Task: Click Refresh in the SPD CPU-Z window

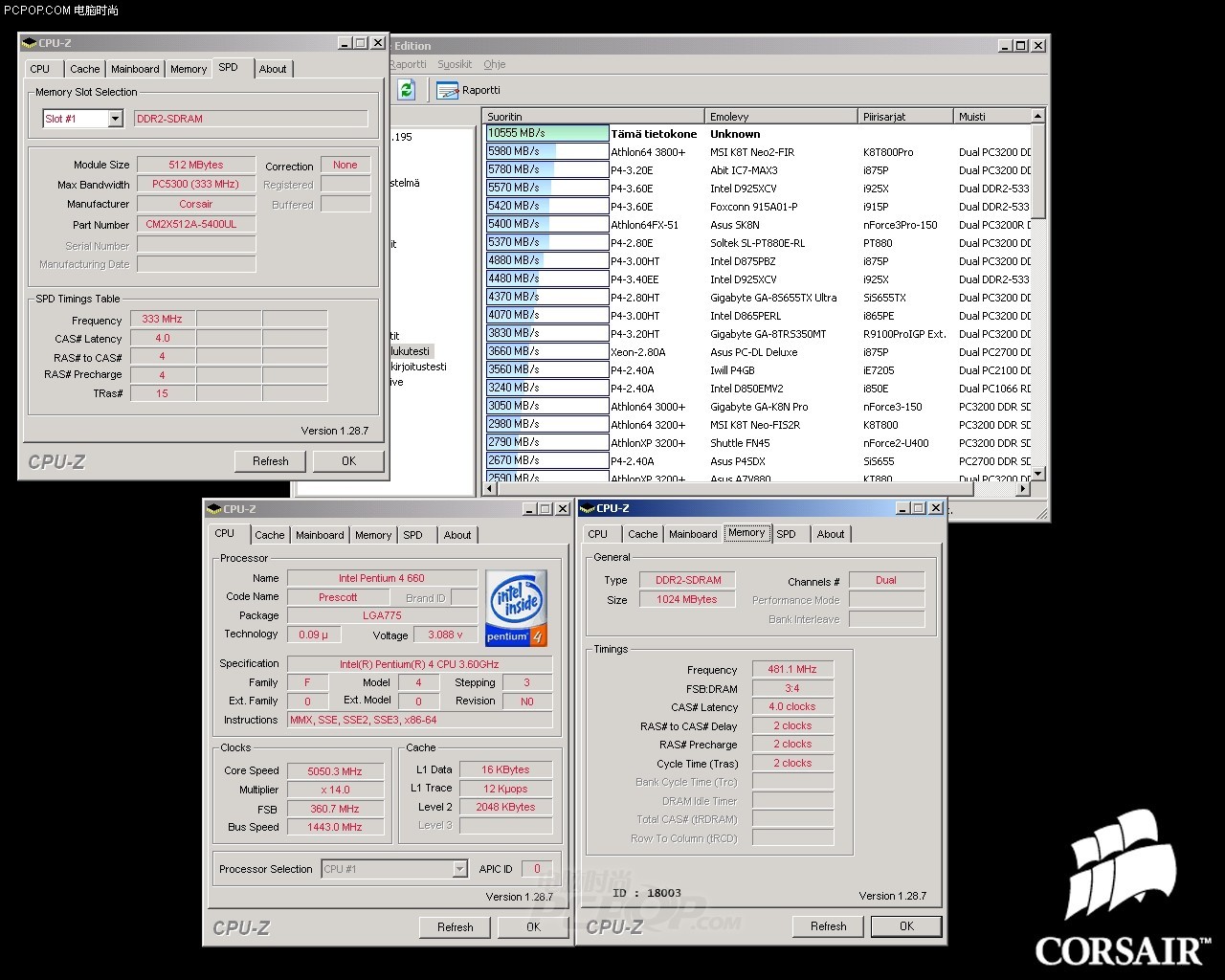Action: (x=271, y=461)
